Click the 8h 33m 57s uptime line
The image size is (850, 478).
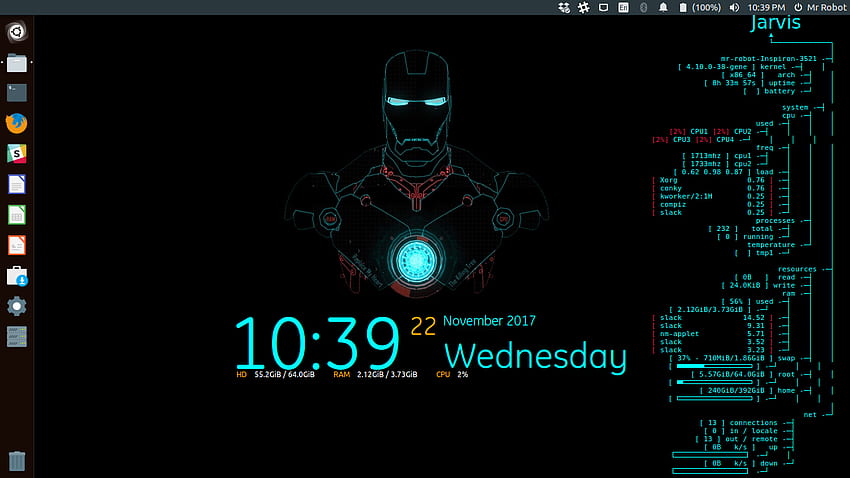pyautogui.click(x=749, y=83)
